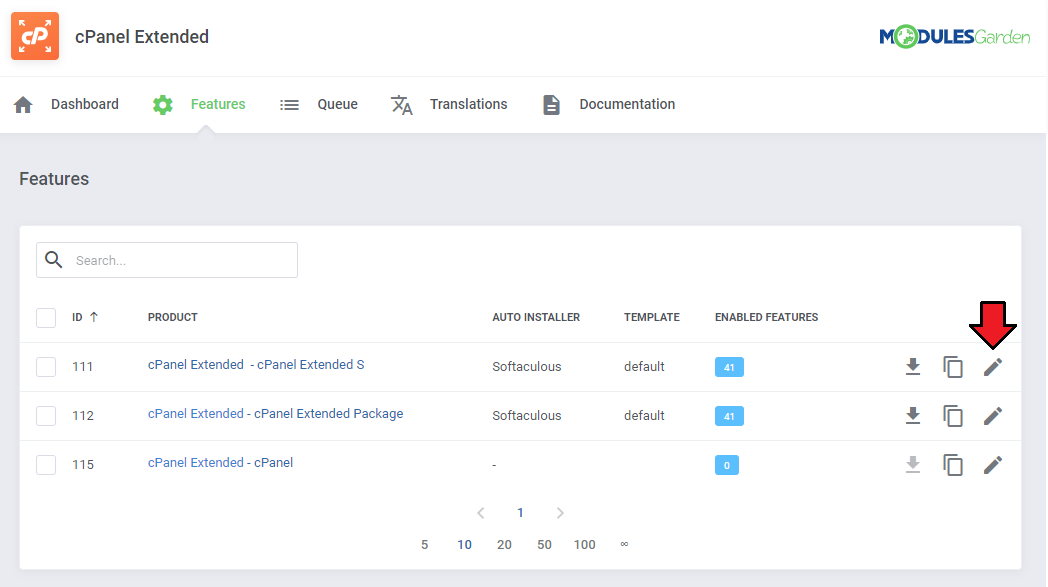Viewport: 1048px width, 587px height.
Task: Click the 41 enabled features badge for 111
Action: [x=729, y=367]
